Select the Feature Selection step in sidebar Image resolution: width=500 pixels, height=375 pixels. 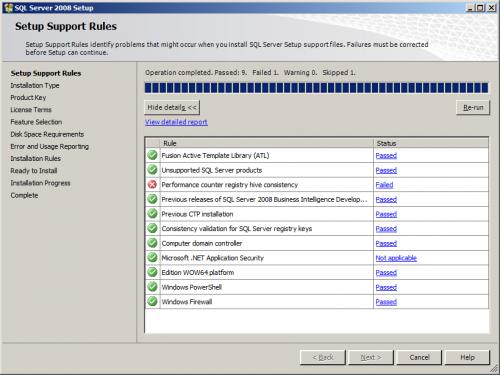click(36, 122)
